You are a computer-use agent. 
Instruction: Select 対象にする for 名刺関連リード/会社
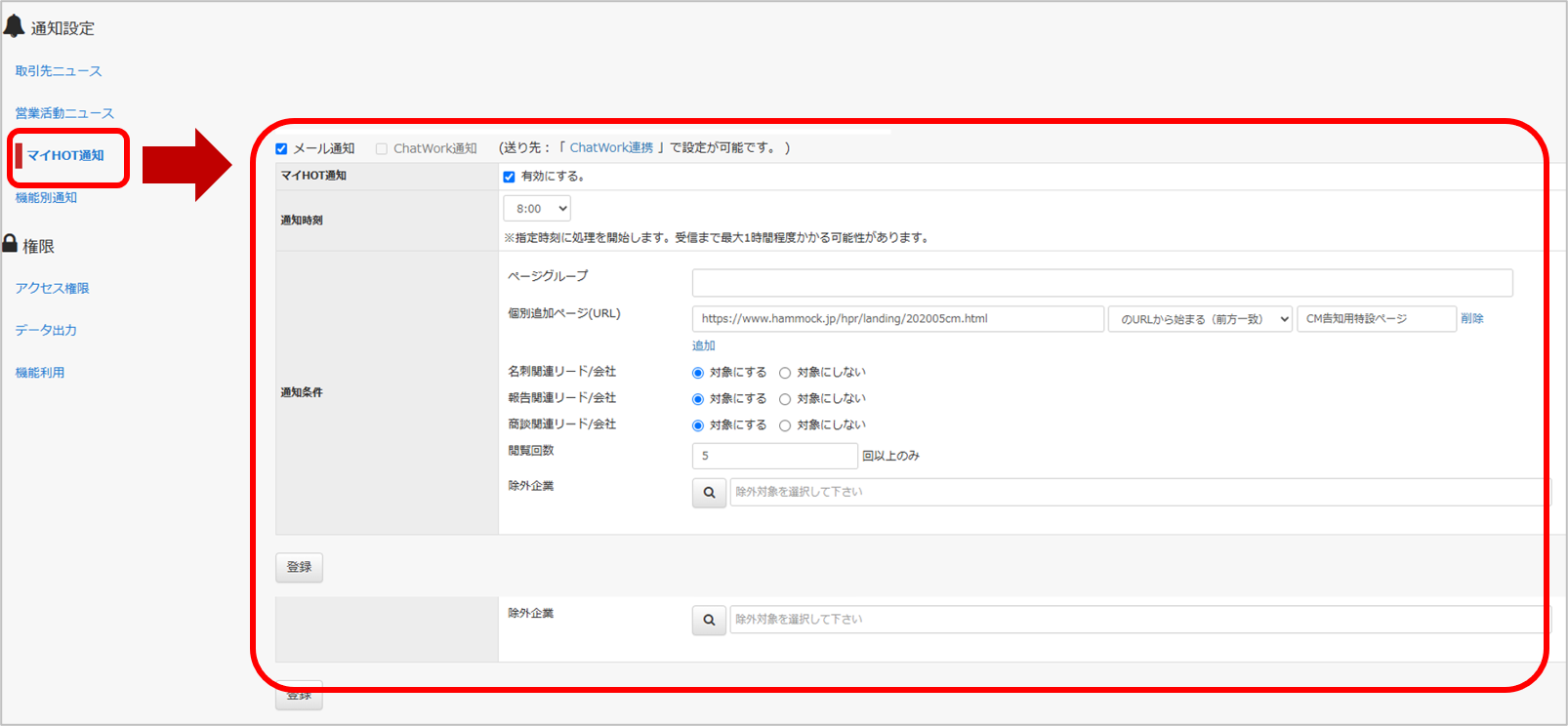click(698, 373)
